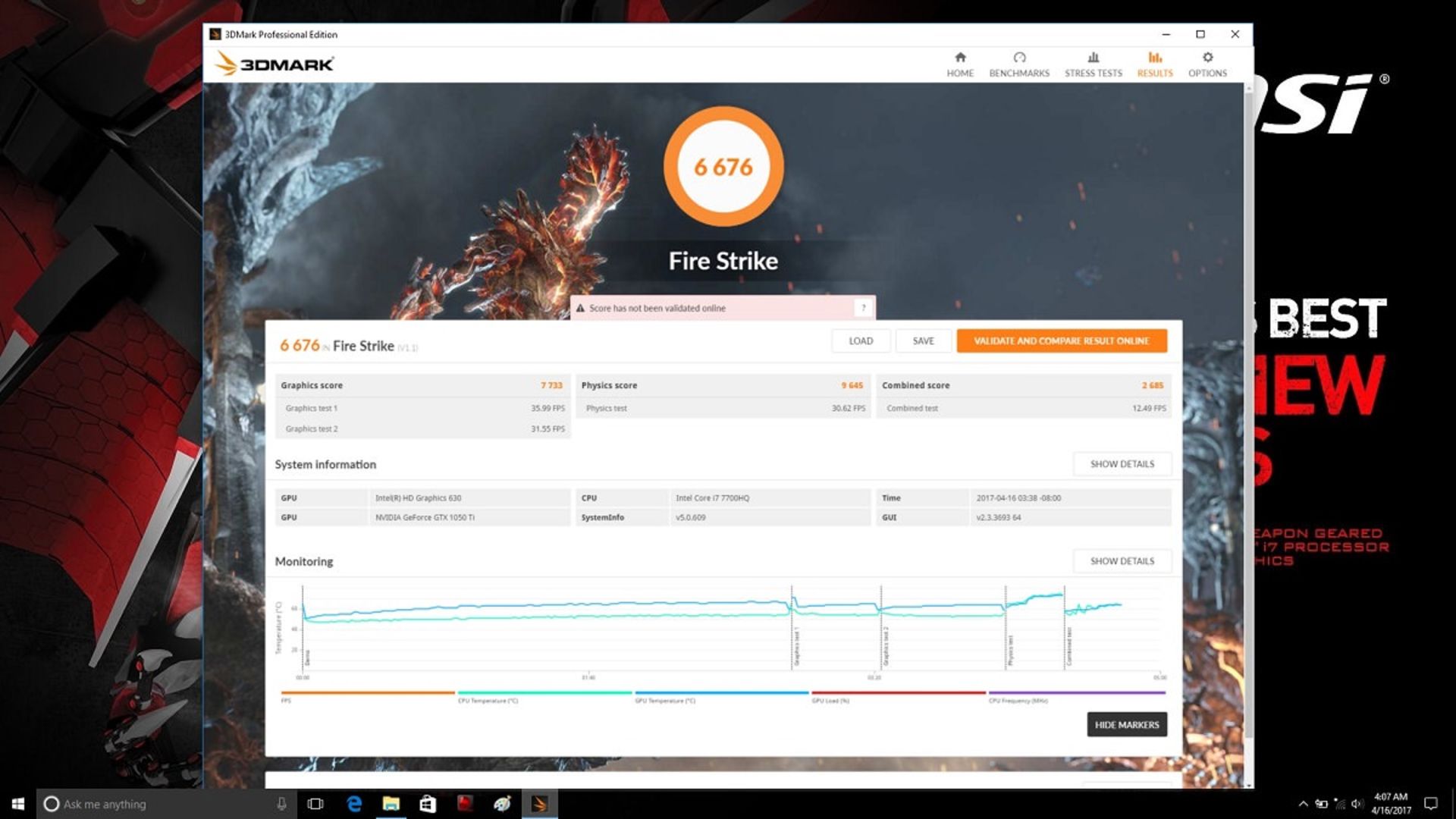The width and height of the screenshot is (1456, 819).
Task: Switch to the Stress Tests tab
Action: click(x=1093, y=64)
